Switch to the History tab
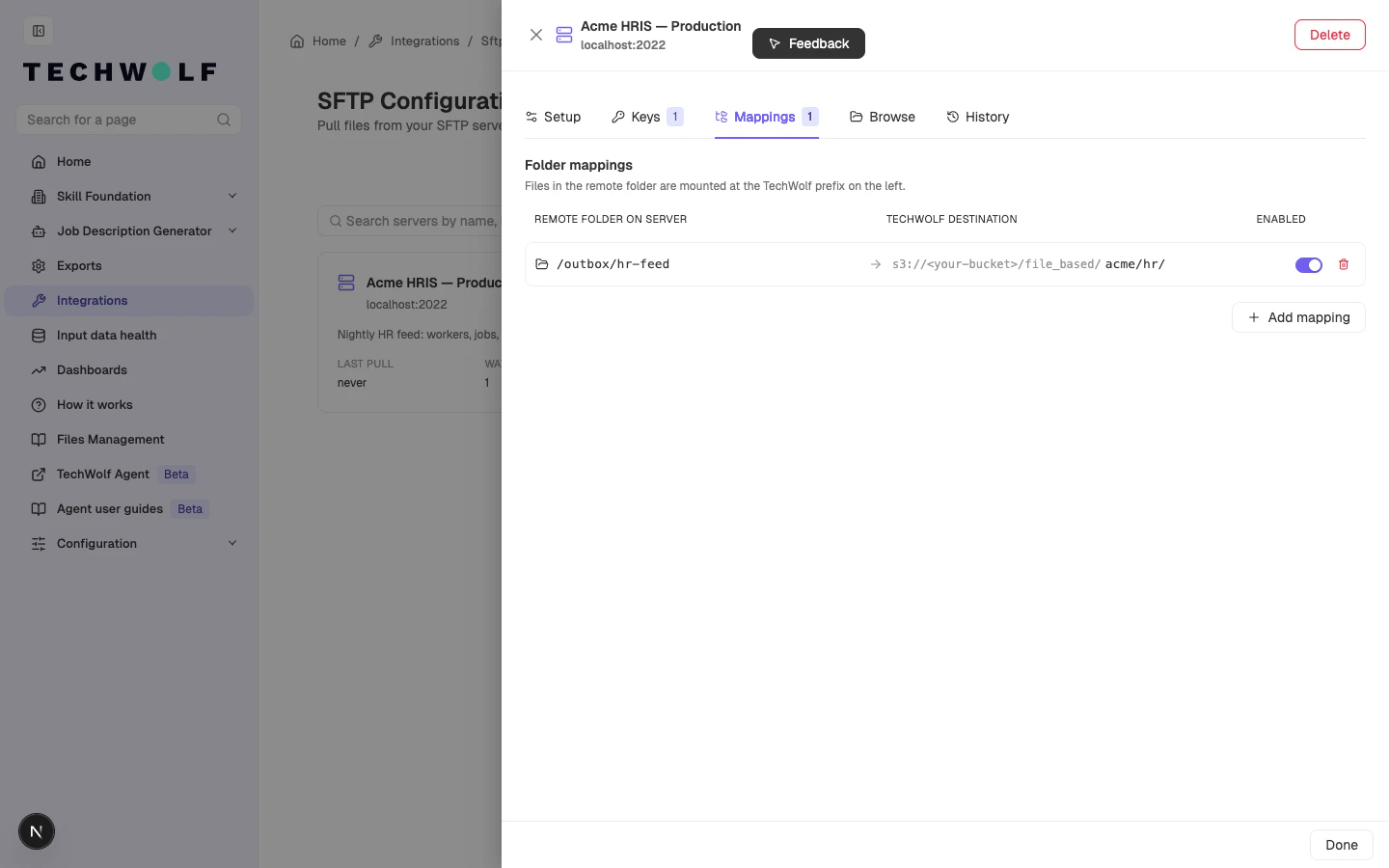 pyautogui.click(x=978, y=117)
